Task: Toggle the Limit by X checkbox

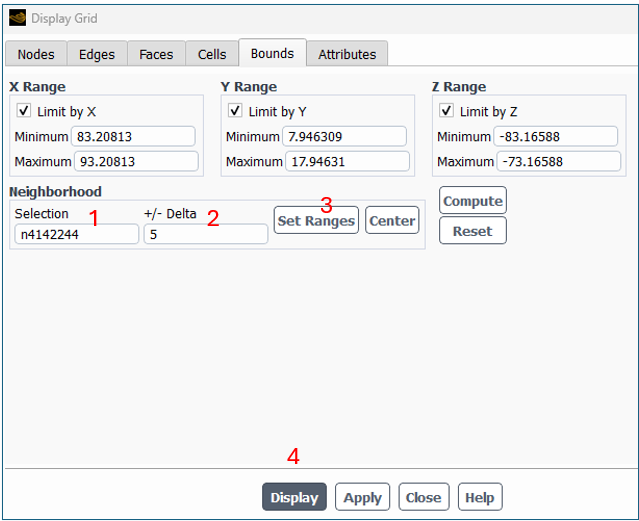Action: (x=24, y=111)
